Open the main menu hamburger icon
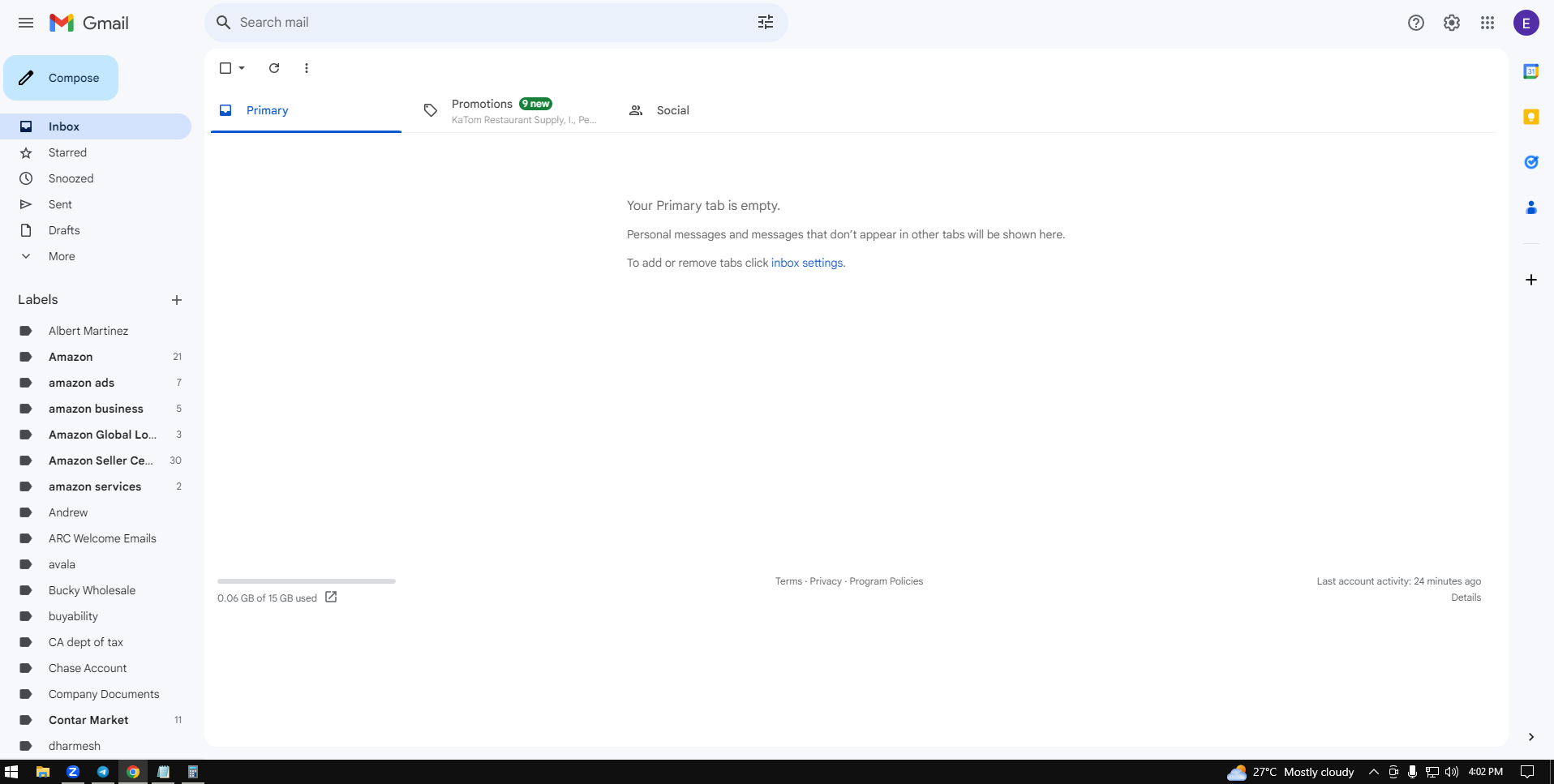 coord(26,23)
